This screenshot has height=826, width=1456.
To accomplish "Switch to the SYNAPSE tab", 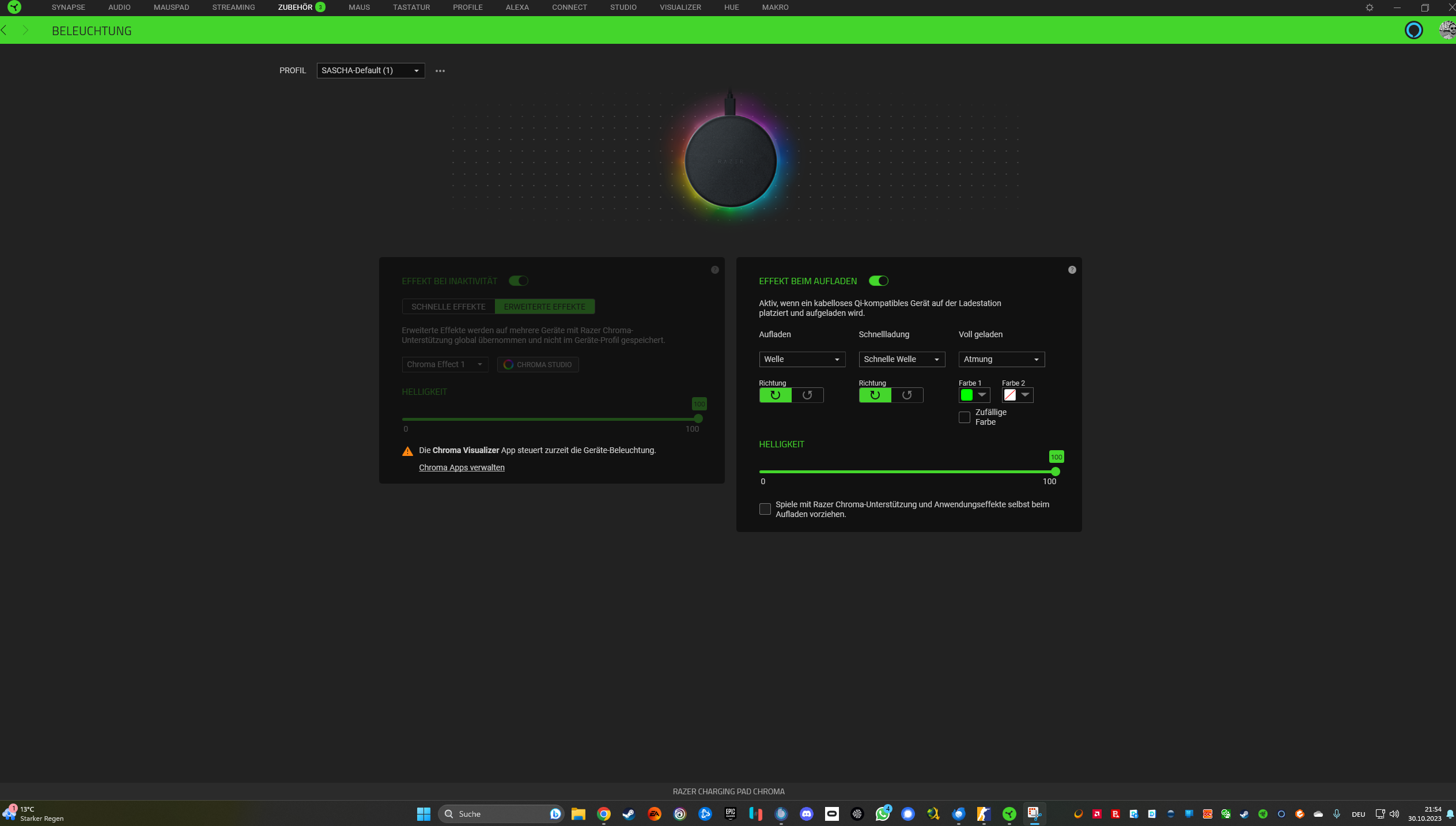I will pyautogui.click(x=68, y=7).
